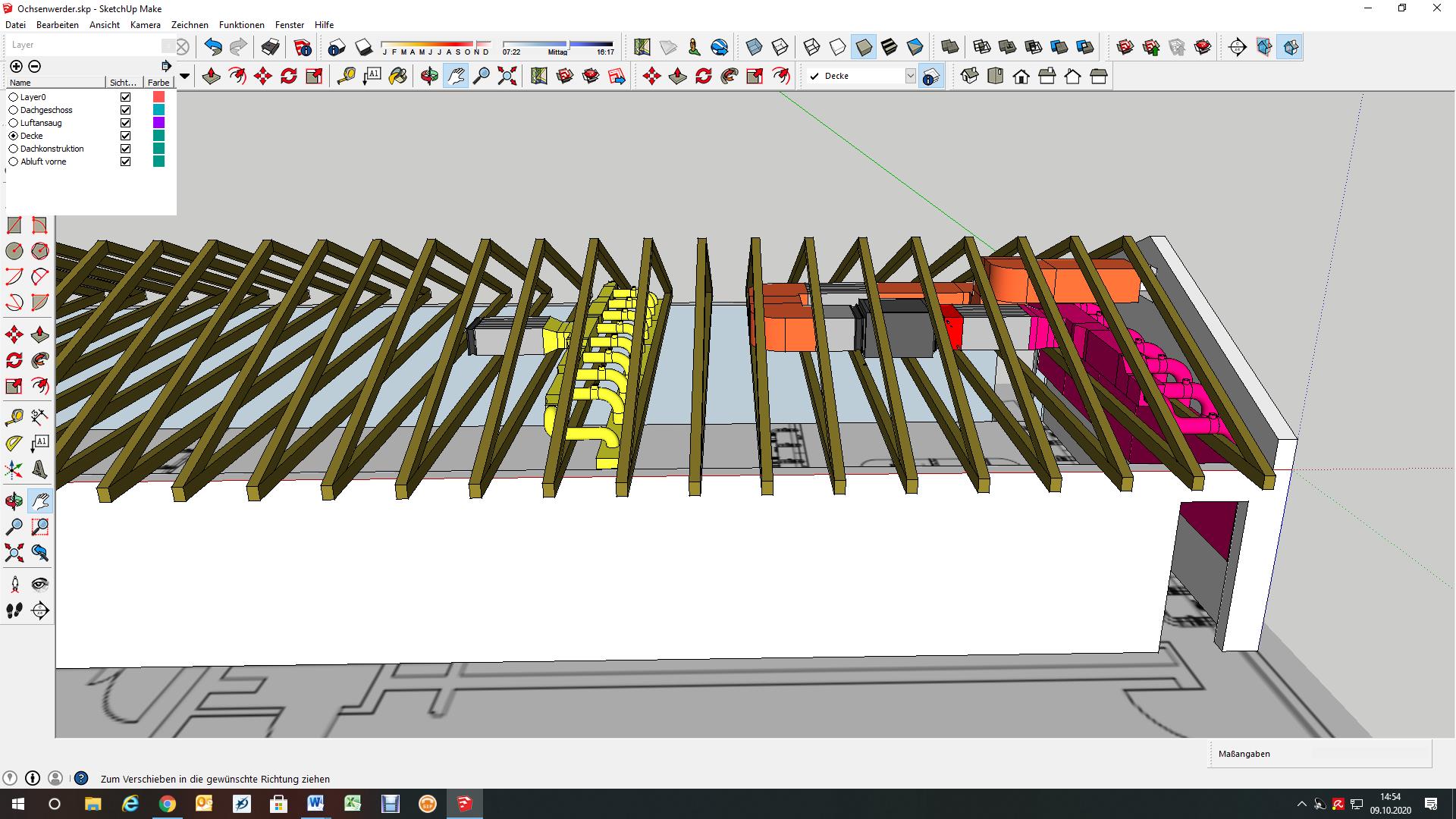Uncheck visibility of Dachgeschoss layer
The image size is (1456, 819).
(125, 110)
